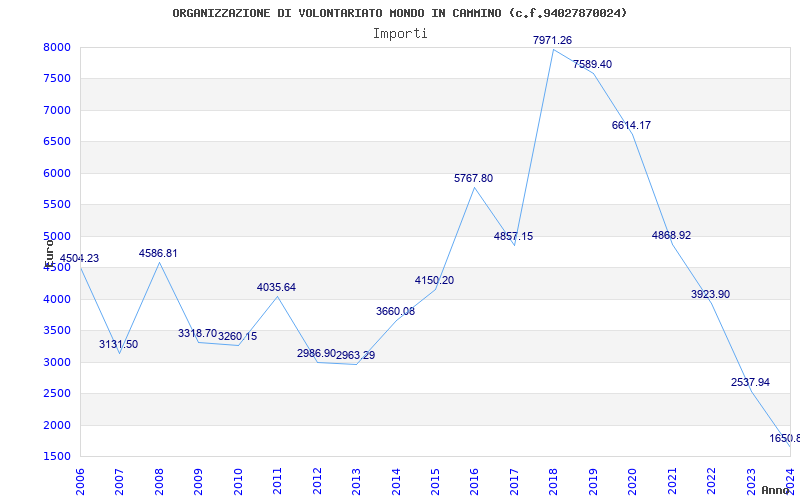Screen dimensions: 800x500
Task: Click the x-axis year 2008
Action: point(159,480)
